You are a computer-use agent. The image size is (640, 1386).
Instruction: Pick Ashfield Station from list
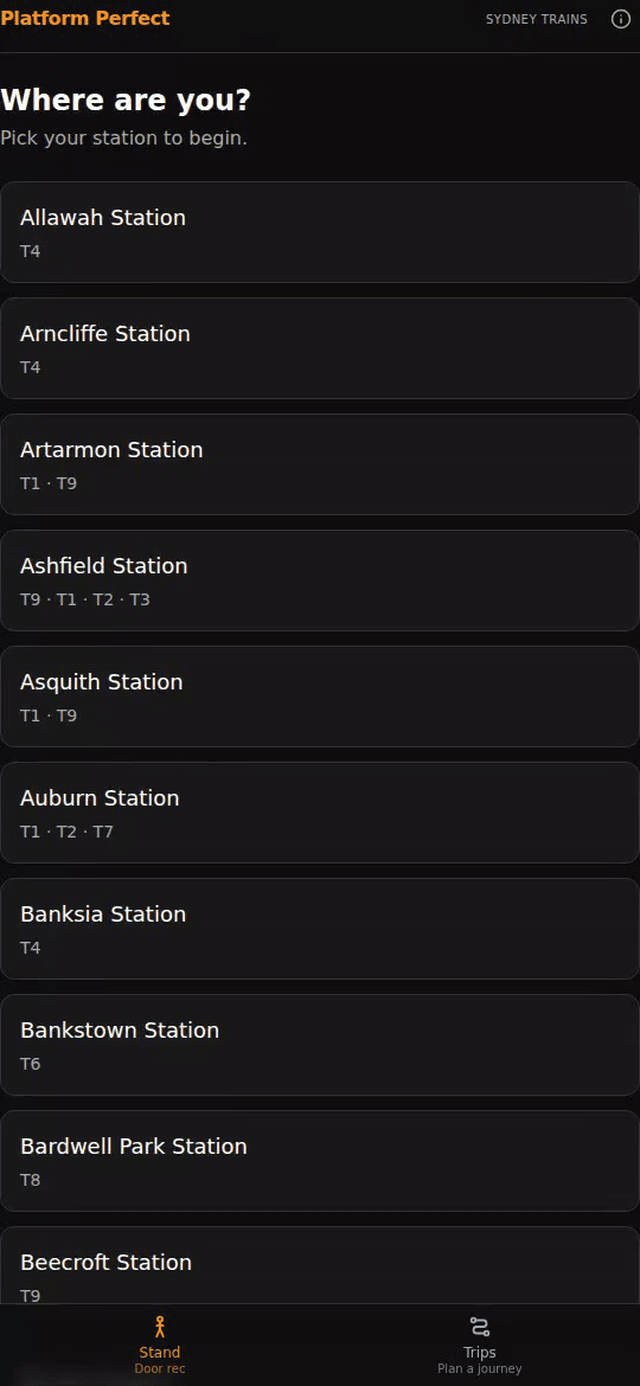point(320,580)
